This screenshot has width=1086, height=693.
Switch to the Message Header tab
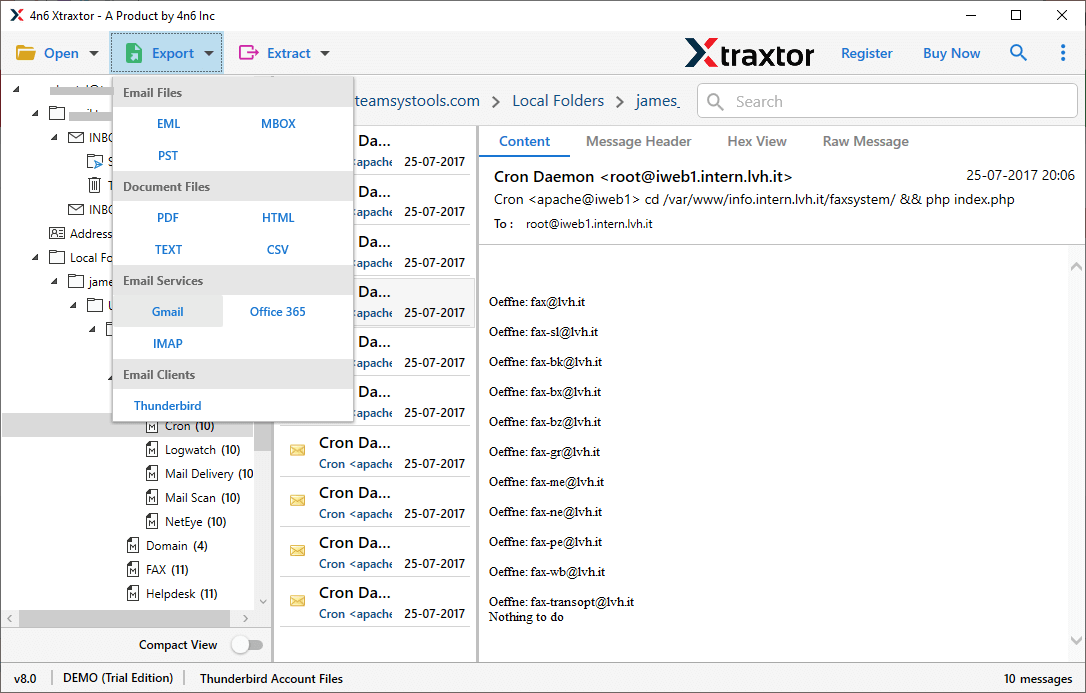tap(639, 141)
